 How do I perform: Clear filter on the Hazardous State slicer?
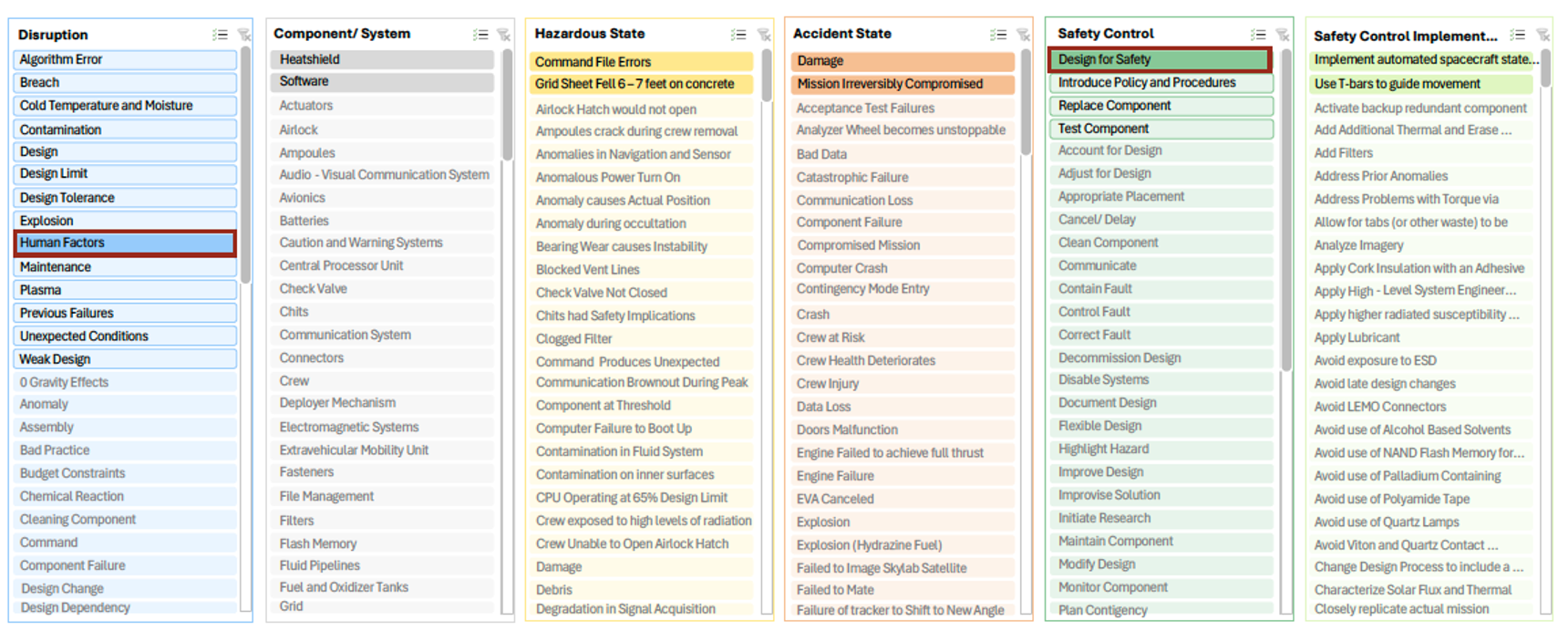click(x=764, y=35)
